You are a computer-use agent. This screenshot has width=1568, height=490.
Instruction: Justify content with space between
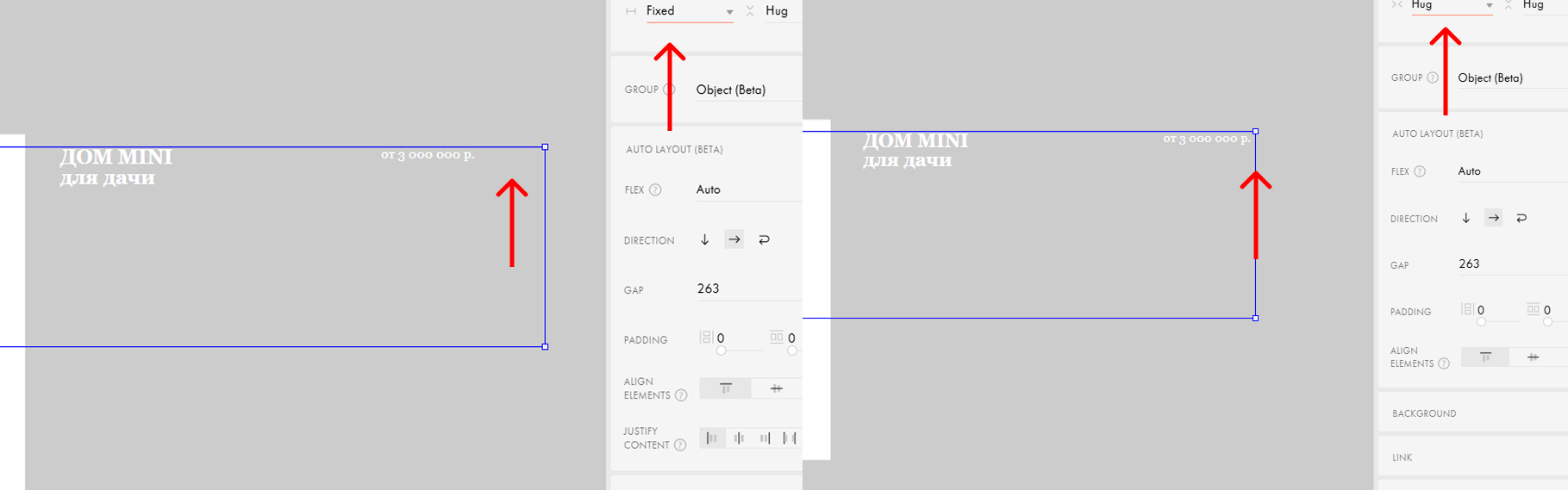tap(790, 438)
